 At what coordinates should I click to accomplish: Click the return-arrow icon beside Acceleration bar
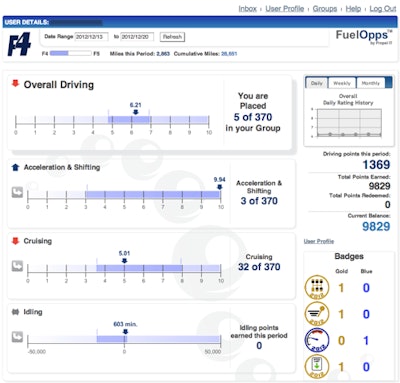[17, 192]
